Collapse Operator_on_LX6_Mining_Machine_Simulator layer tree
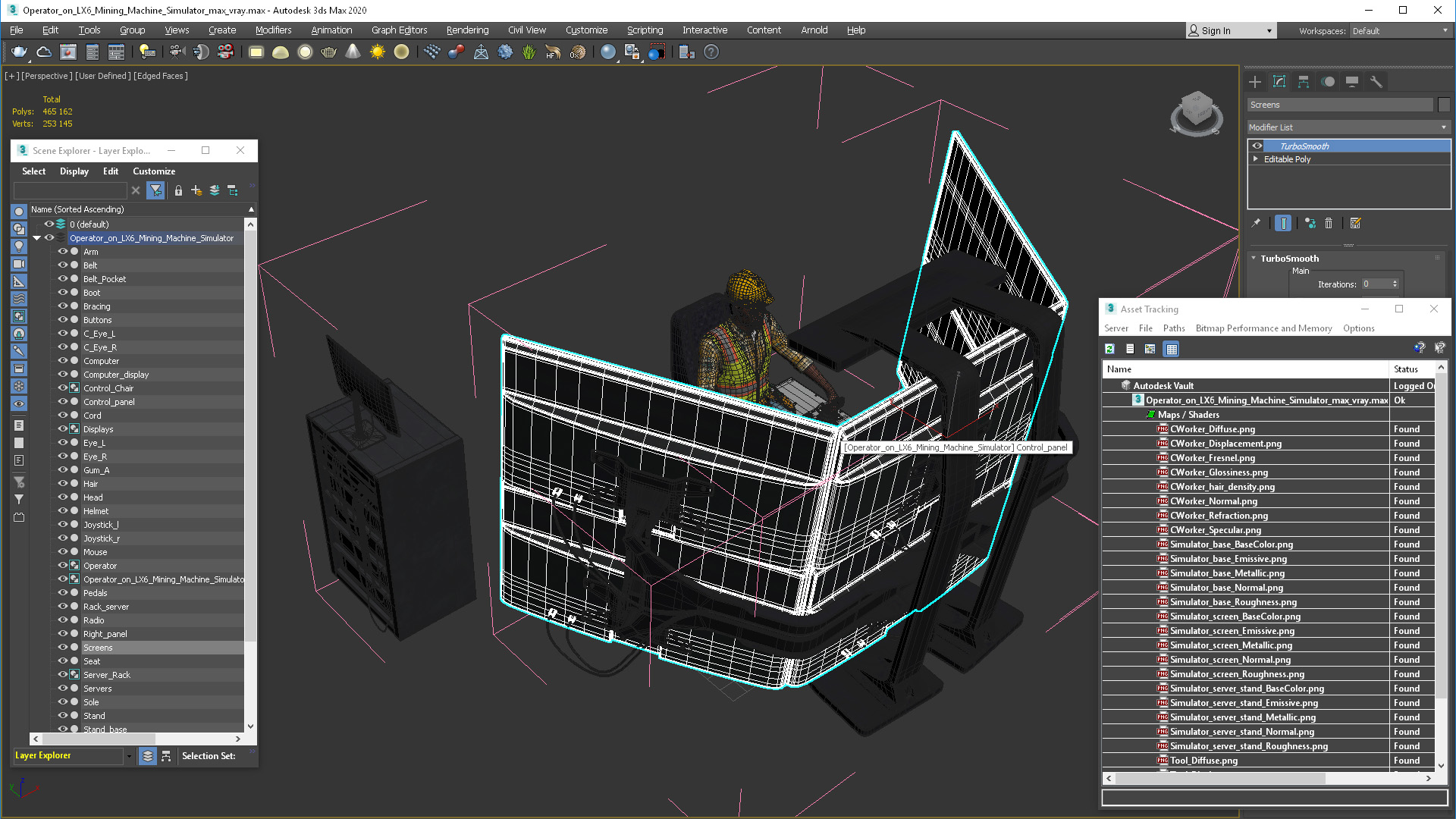Viewport: 1456px width, 819px height. tap(36, 238)
